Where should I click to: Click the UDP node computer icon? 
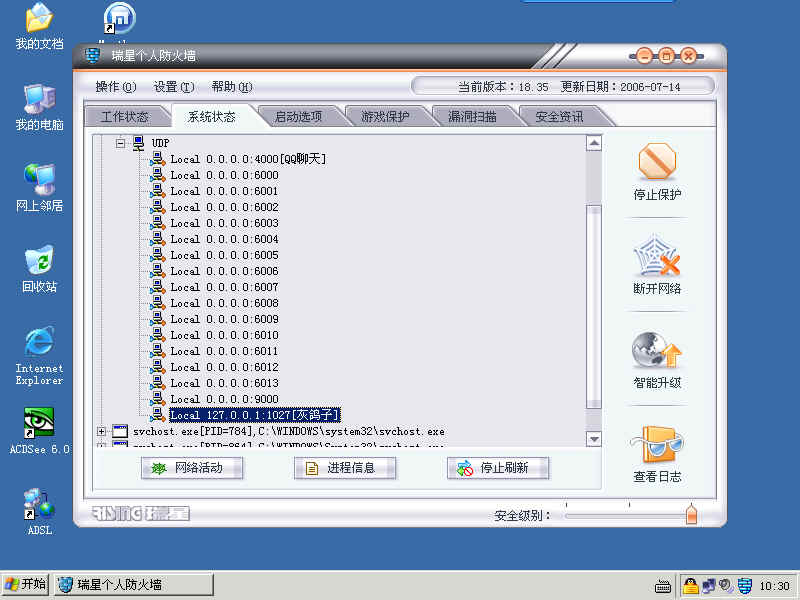tap(138, 143)
